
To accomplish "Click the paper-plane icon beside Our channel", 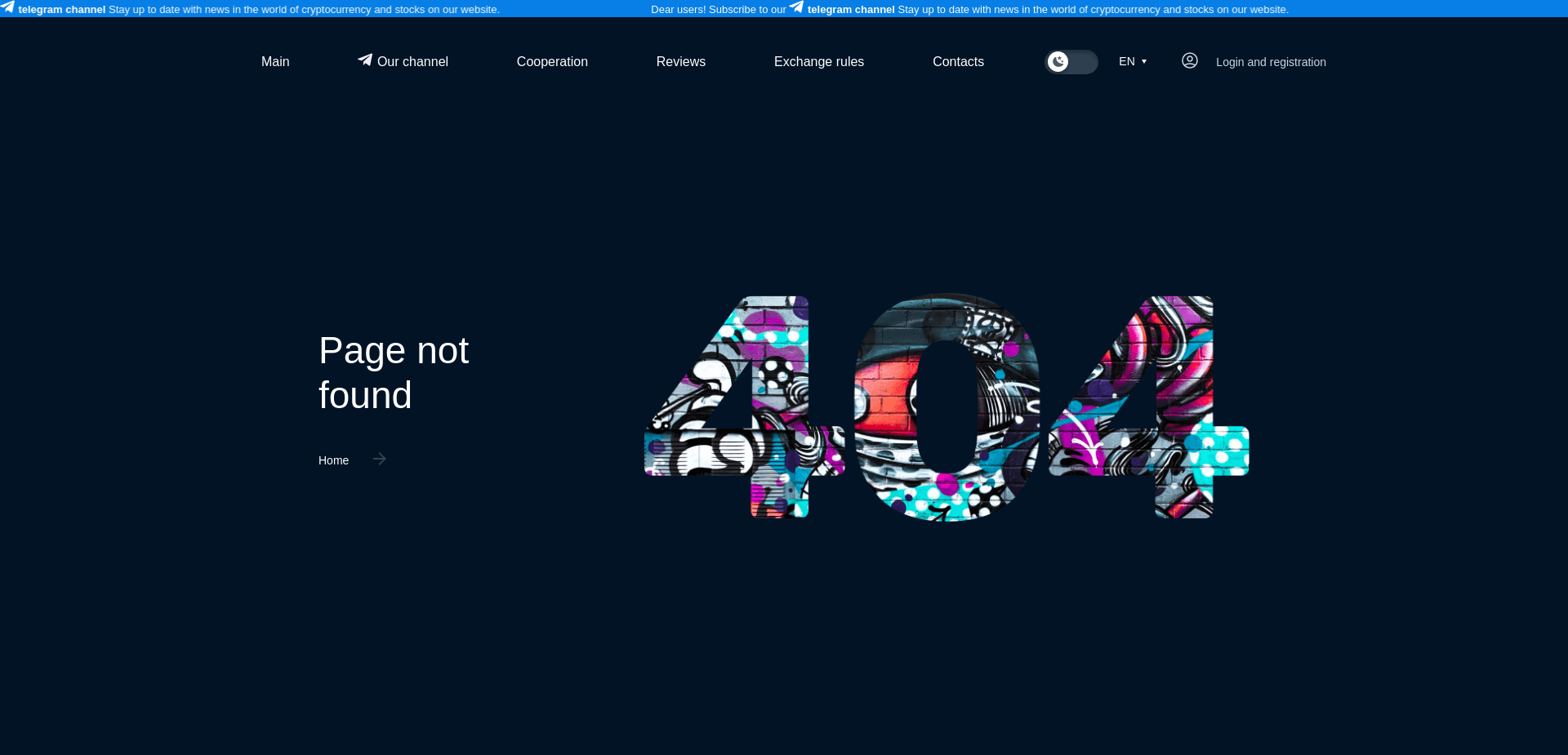I will [x=363, y=60].
